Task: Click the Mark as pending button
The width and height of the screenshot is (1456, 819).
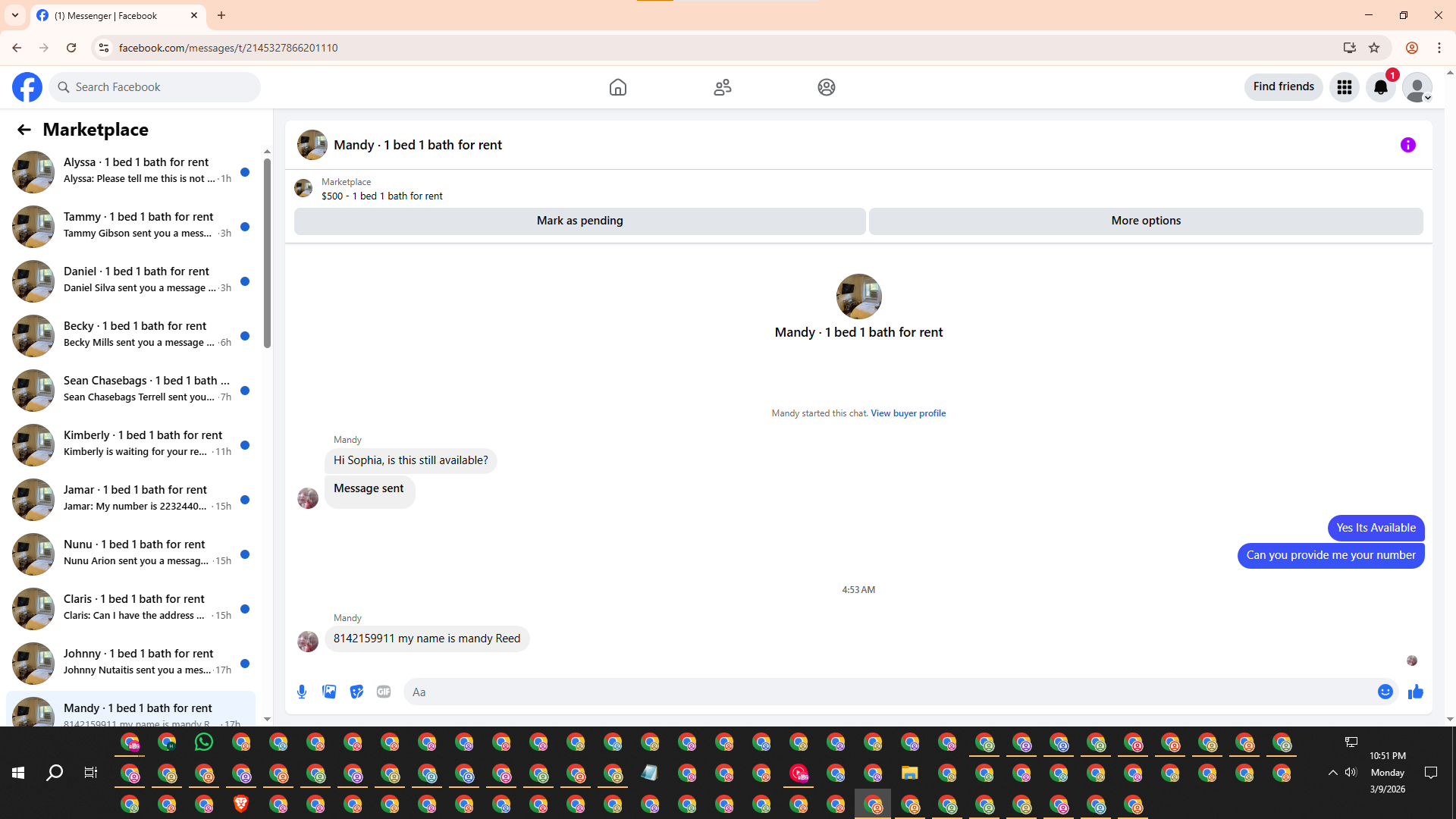Action: (579, 221)
